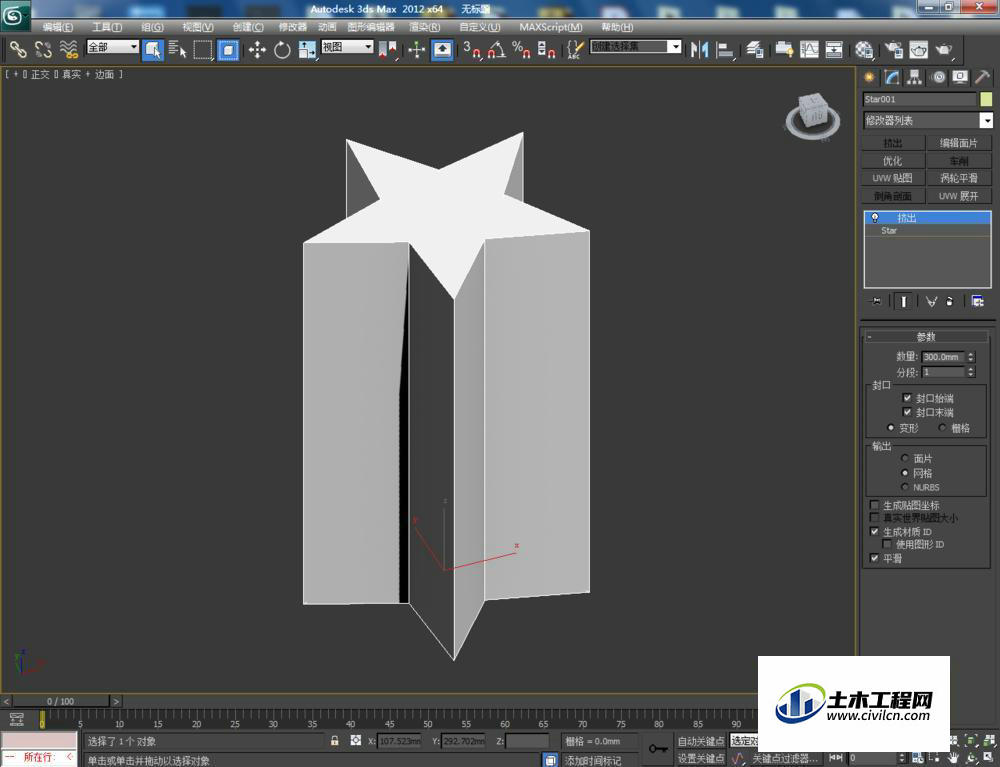Open the 帮助(H) menu
Screen dimensions: 1000x767
click(x=617, y=27)
